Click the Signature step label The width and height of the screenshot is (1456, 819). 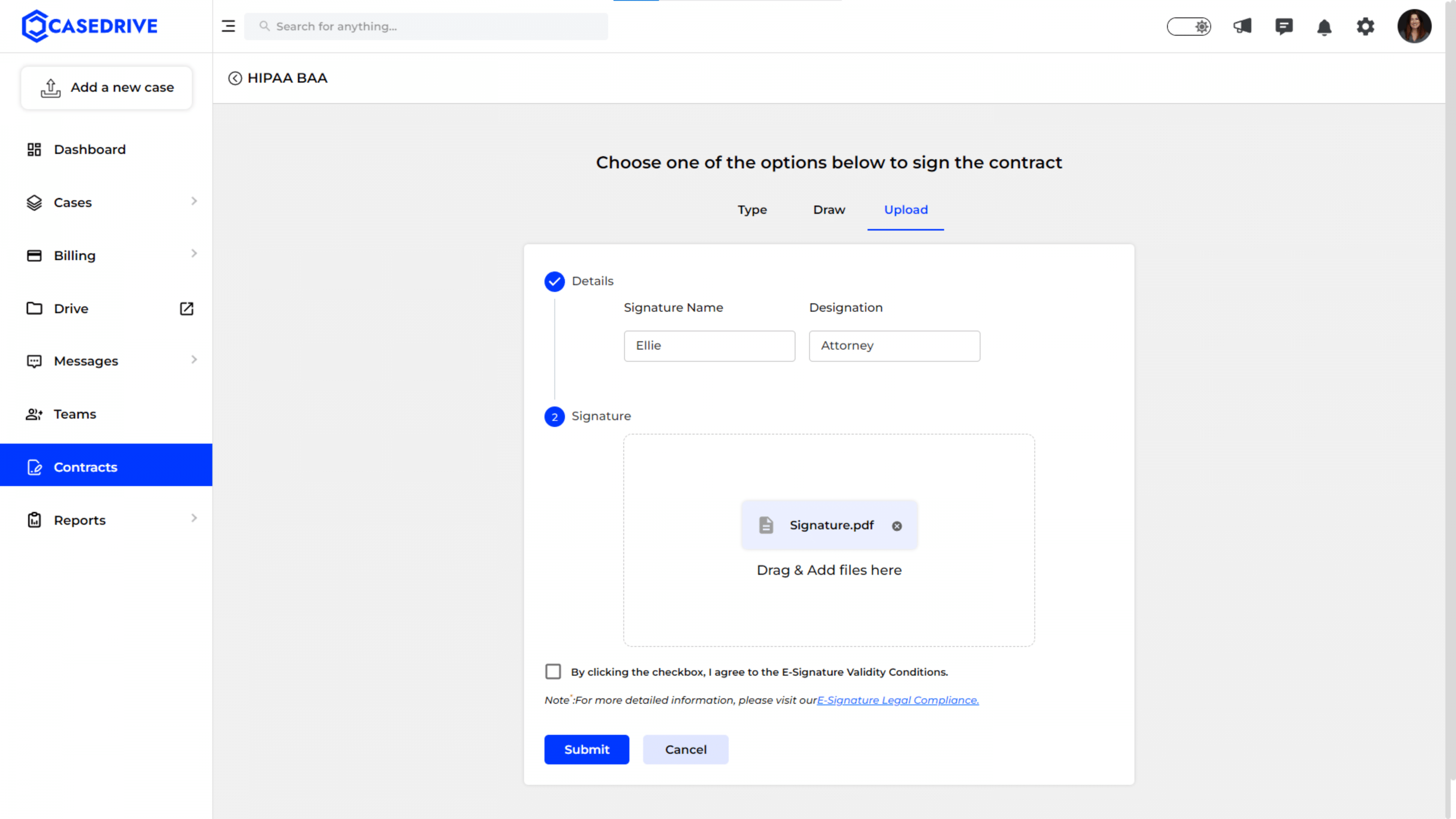pyautogui.click(x=601, y=416)
